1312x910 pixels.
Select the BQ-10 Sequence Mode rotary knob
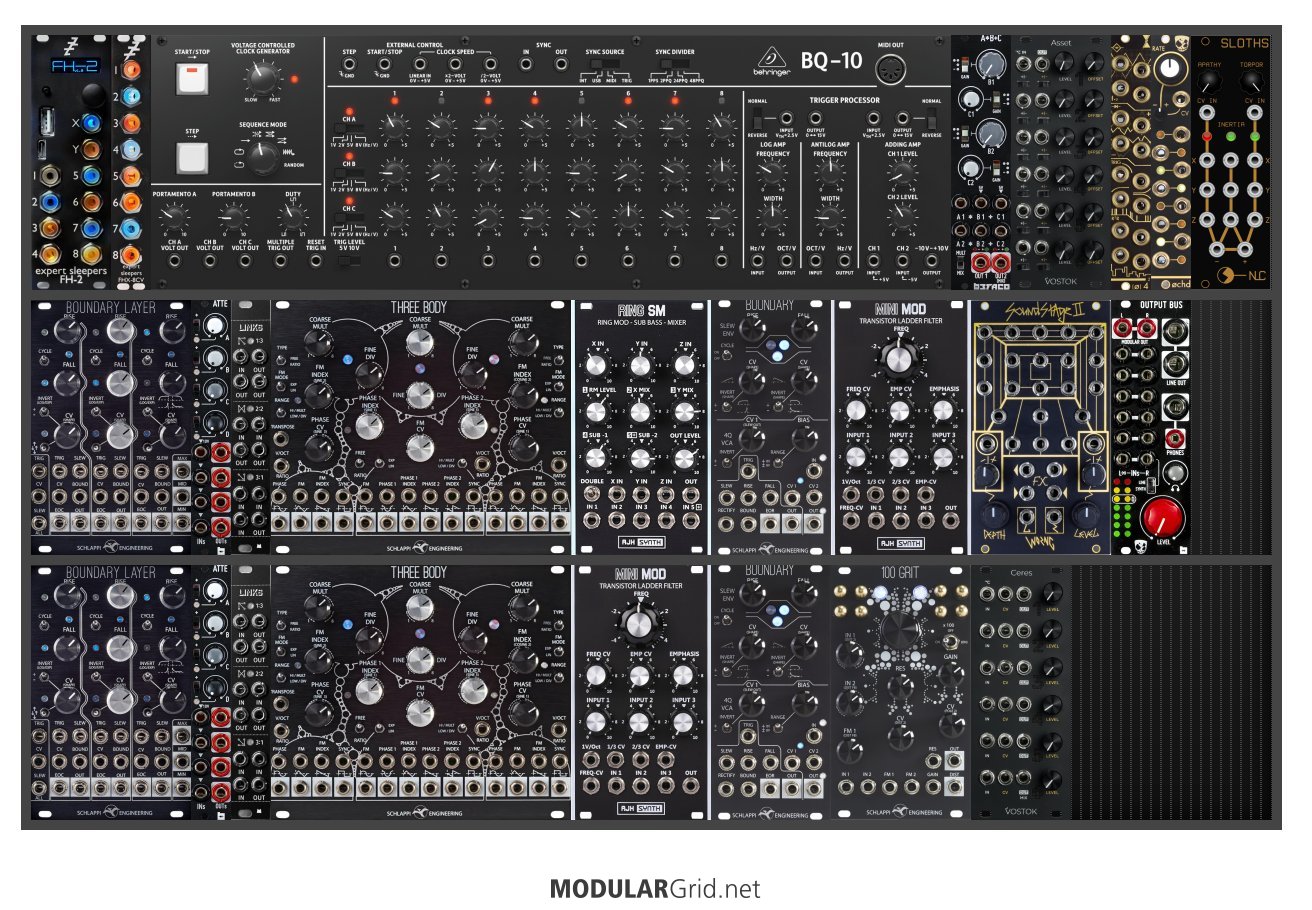pyautogui.click(x=264, y=157)
